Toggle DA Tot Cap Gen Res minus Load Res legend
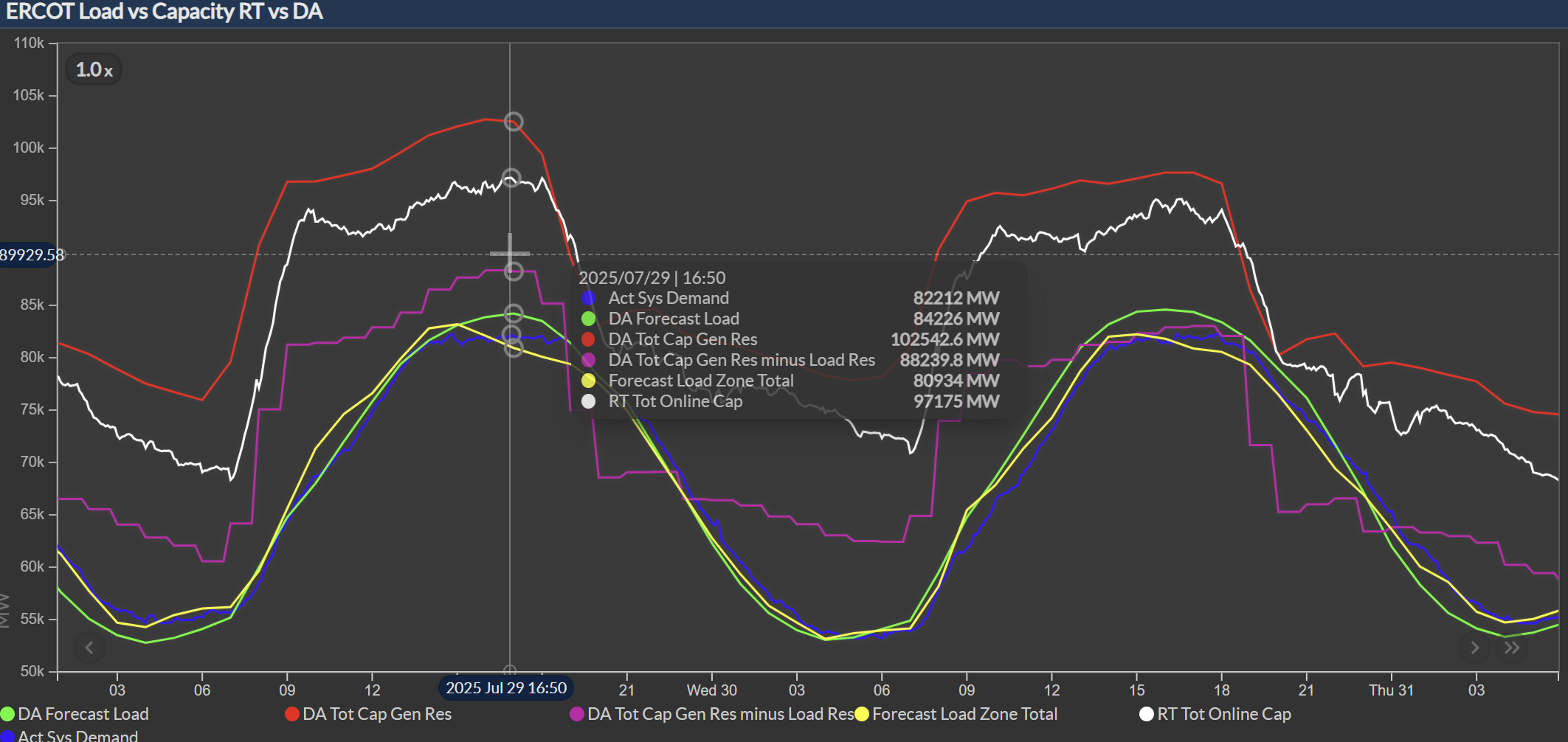Screen dimensions: 1568x742 [x=712, y=714]
